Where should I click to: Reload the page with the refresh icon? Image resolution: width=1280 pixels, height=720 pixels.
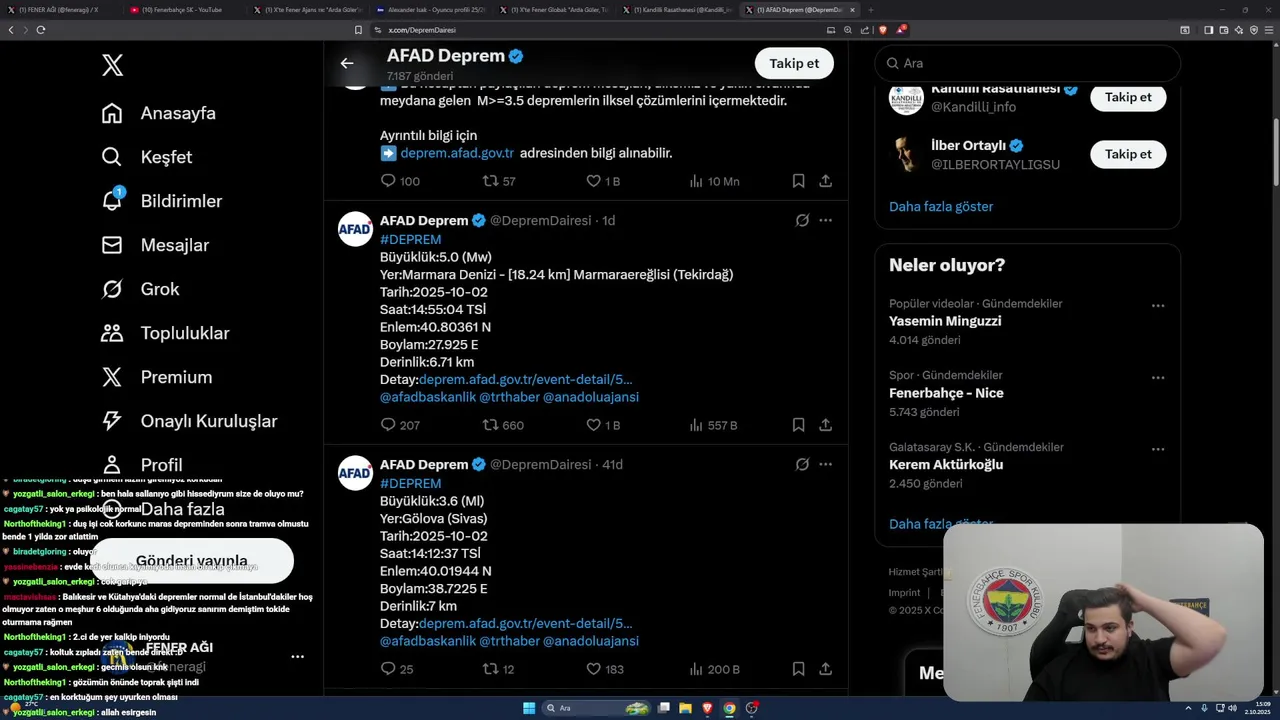click(40, 30)
